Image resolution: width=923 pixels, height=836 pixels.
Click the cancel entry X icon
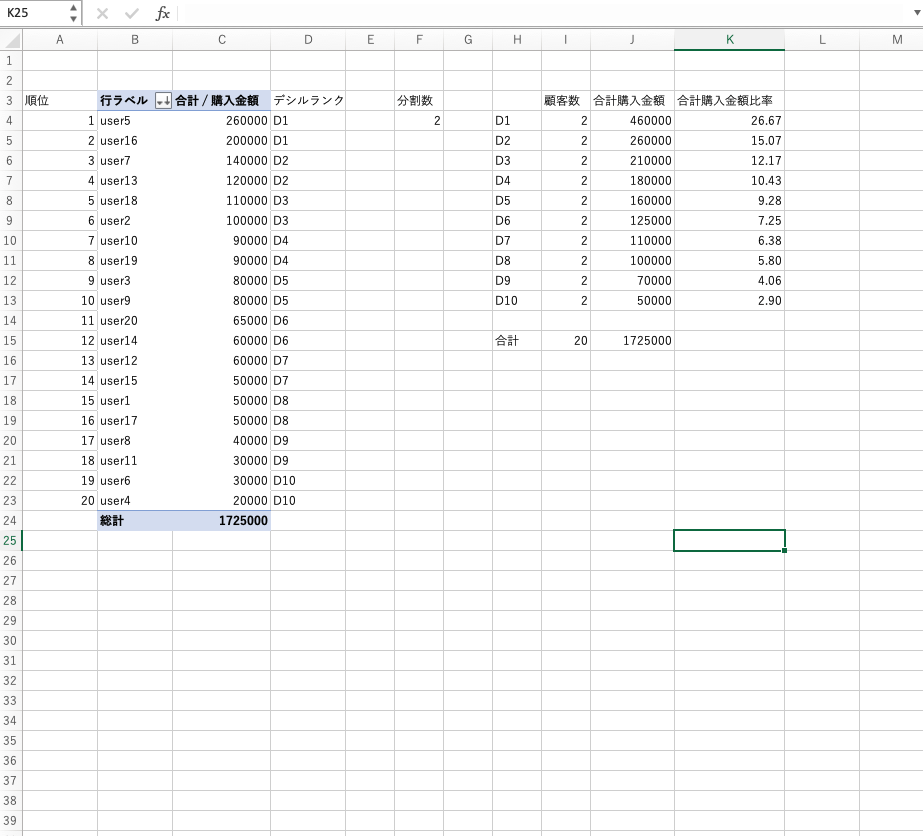[102, 13]
